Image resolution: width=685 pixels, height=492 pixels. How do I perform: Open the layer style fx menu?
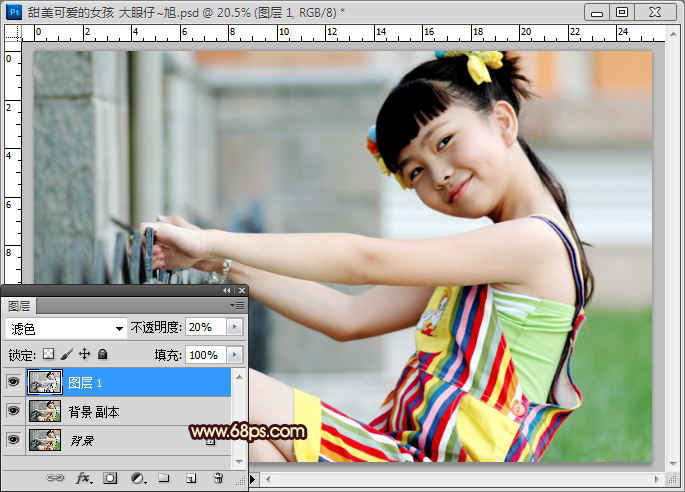point(84,479)
